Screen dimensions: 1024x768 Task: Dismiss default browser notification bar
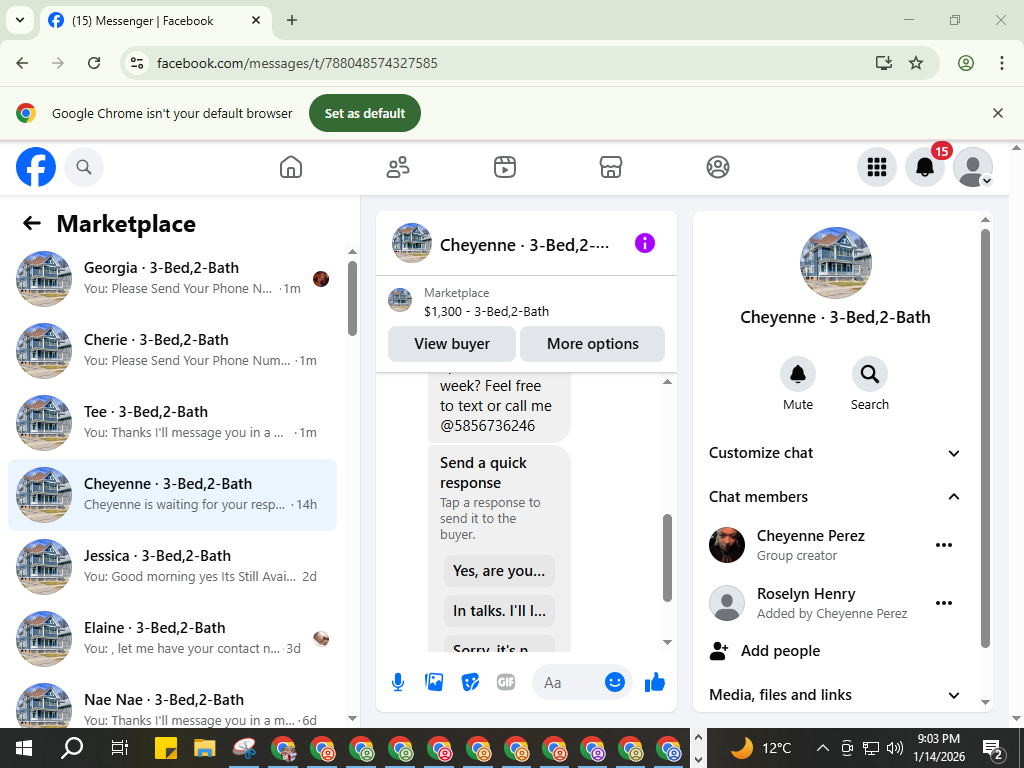tap(998, 113)
